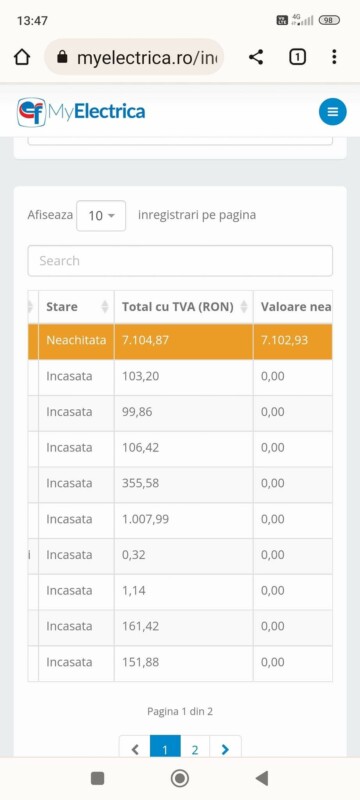The image size is (360, 800).
Task: Select the row with total 1.007,99
Action: point(180,520)
